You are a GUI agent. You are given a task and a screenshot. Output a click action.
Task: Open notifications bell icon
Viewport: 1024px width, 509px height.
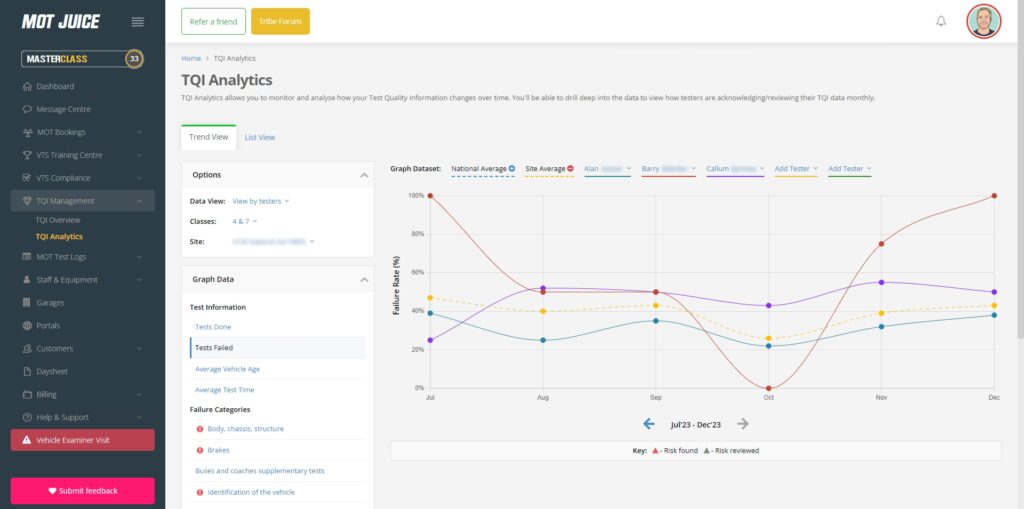940,21
